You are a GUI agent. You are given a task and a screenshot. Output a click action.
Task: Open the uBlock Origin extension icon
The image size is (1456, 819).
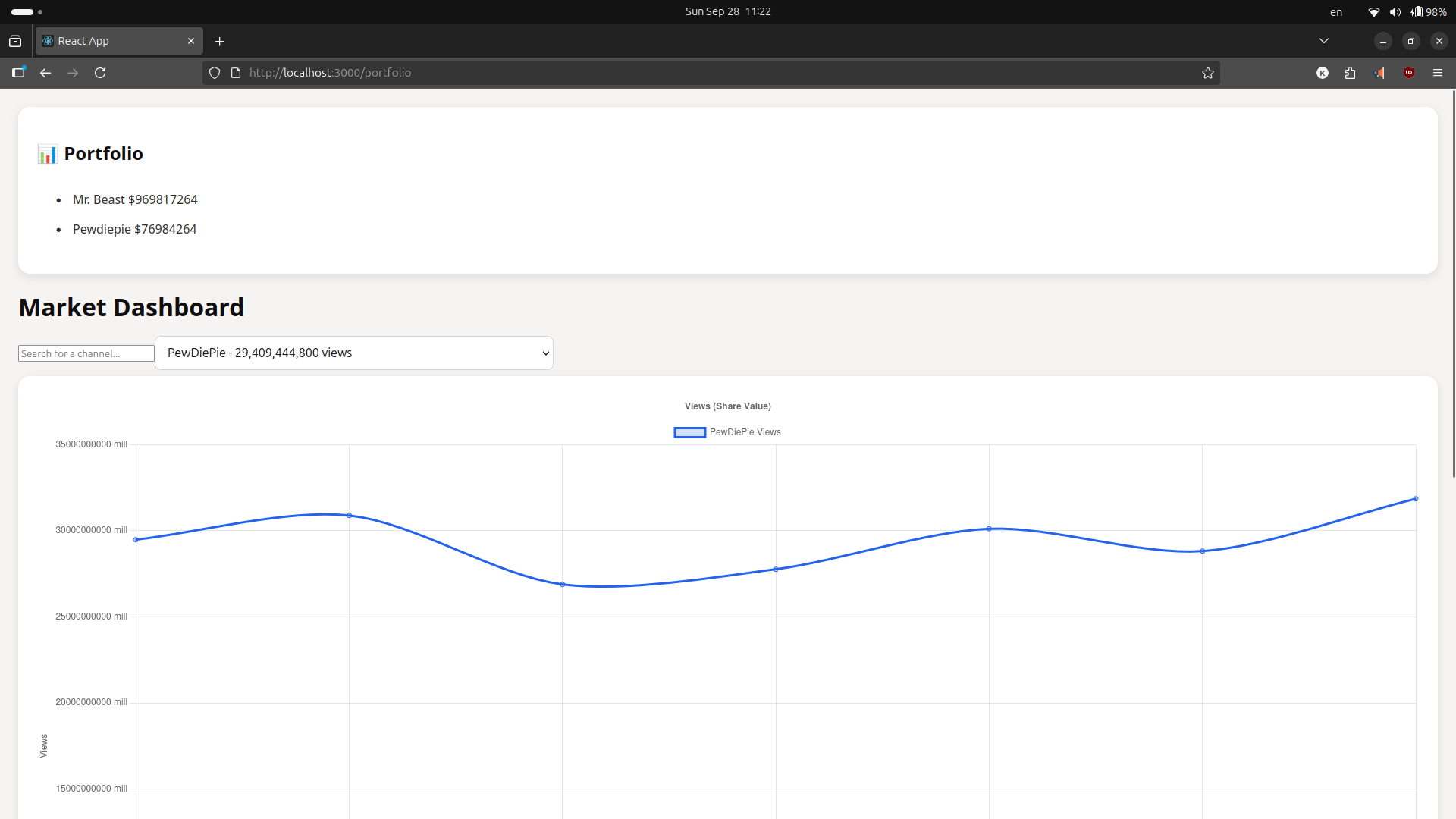(x=1409, y=73)
